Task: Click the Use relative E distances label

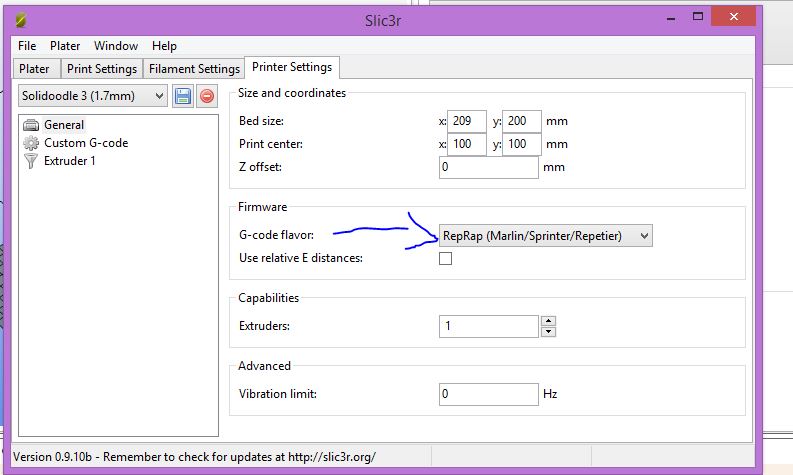Action: 301,258
